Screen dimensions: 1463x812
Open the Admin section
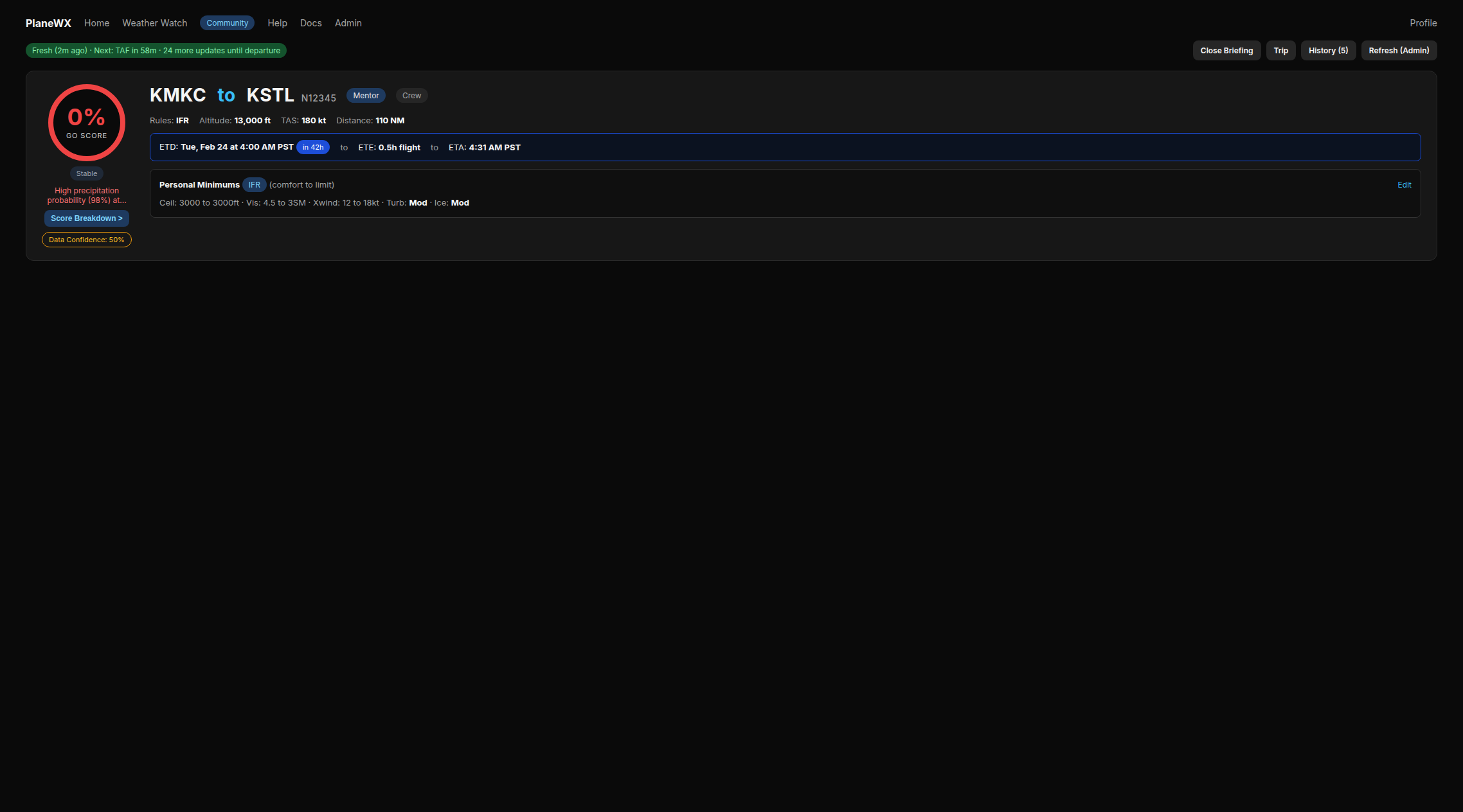tap(348, 23)
